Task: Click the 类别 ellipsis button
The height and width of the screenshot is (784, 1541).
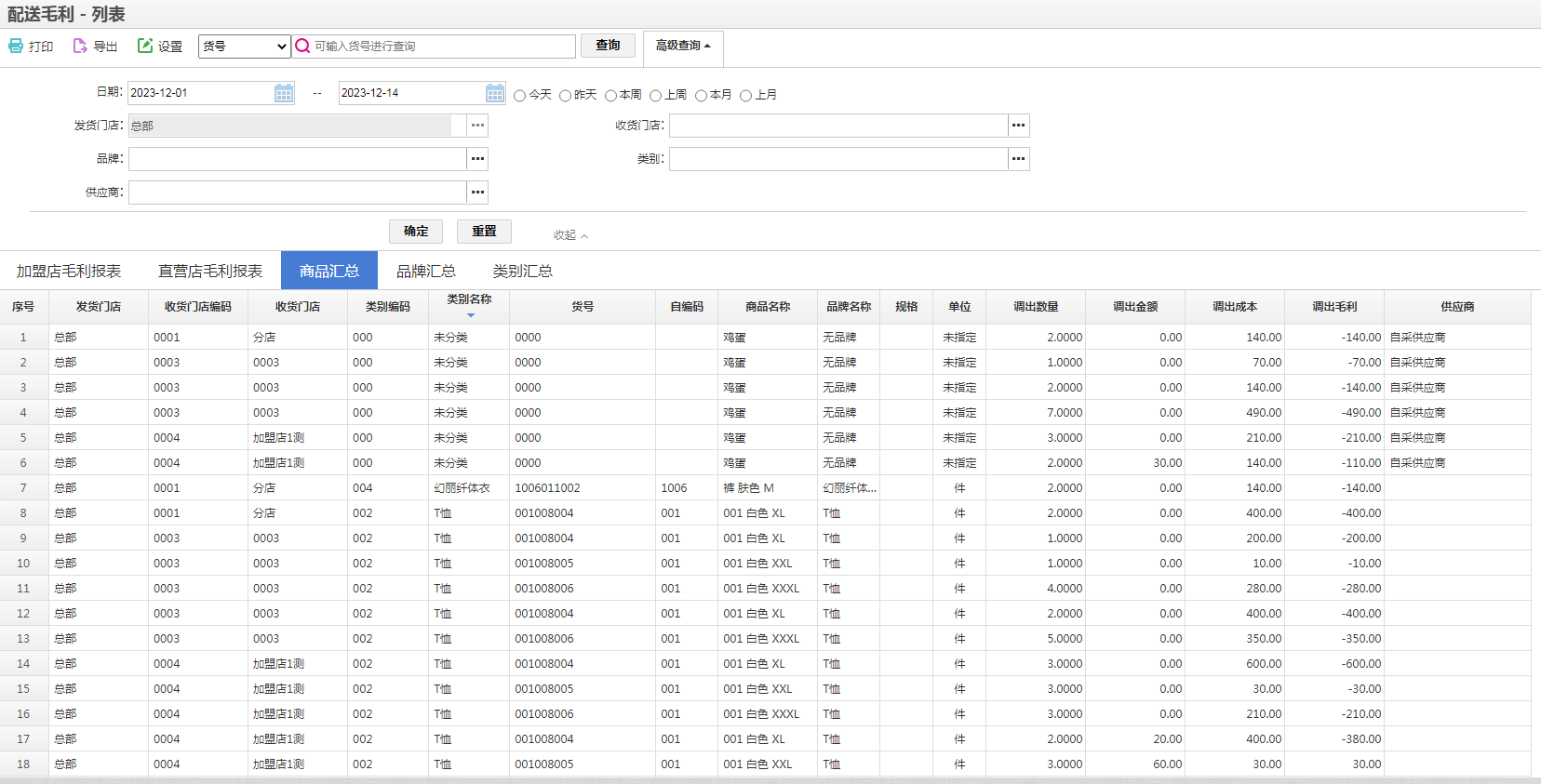Action: pyautogui.click(x=1019, y=159)
